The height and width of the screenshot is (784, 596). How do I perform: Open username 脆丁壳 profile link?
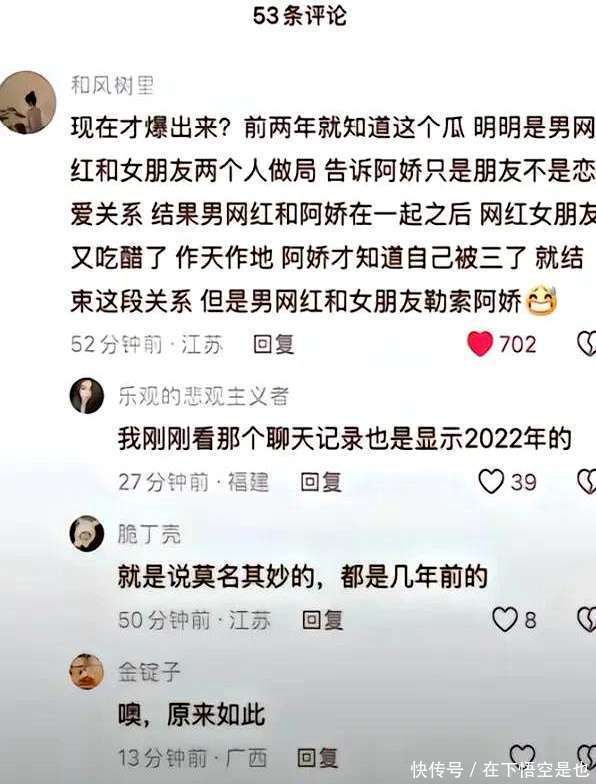pyautogui.click(x=150, y=534)
